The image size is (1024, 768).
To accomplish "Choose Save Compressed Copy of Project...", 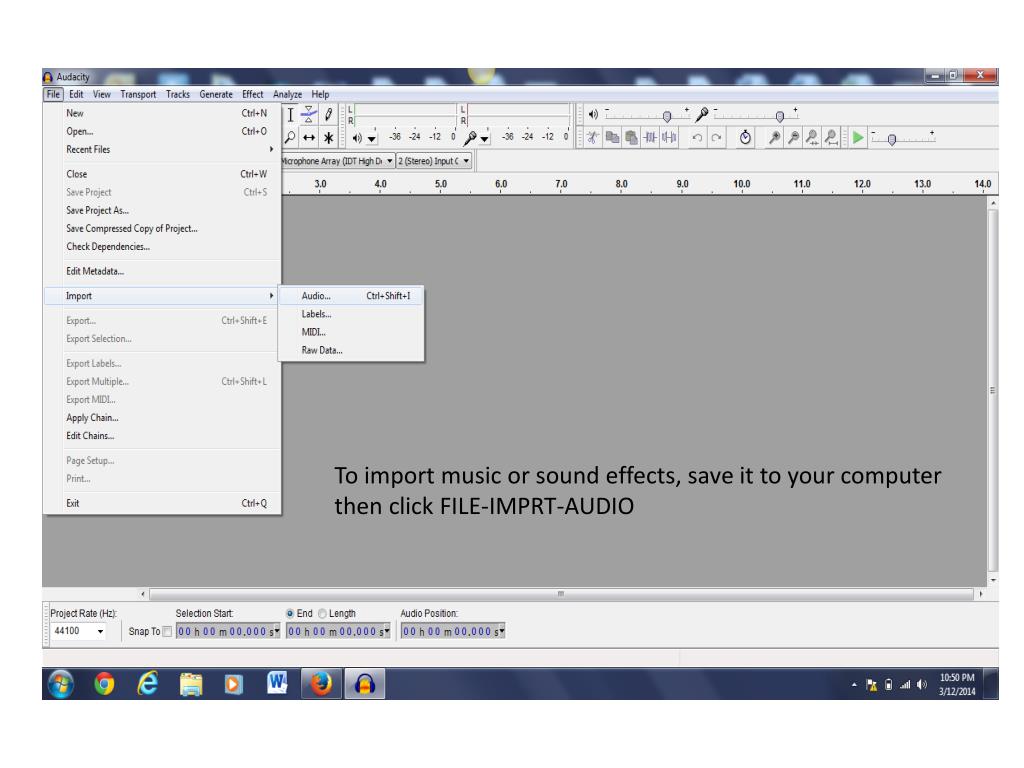I will (x=162, y=229).
